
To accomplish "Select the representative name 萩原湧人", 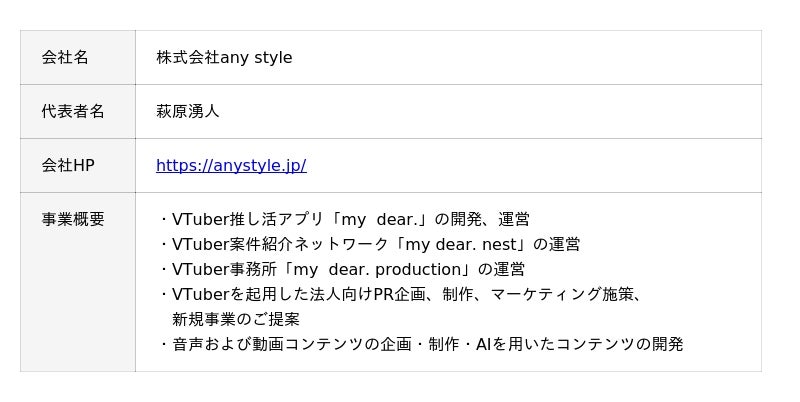I will pos(188,112).
